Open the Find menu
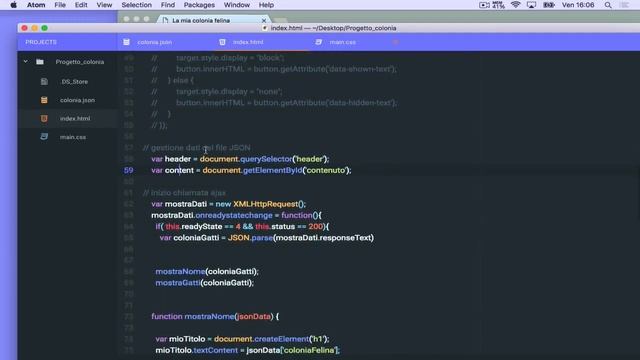 [x=168, y=5]
